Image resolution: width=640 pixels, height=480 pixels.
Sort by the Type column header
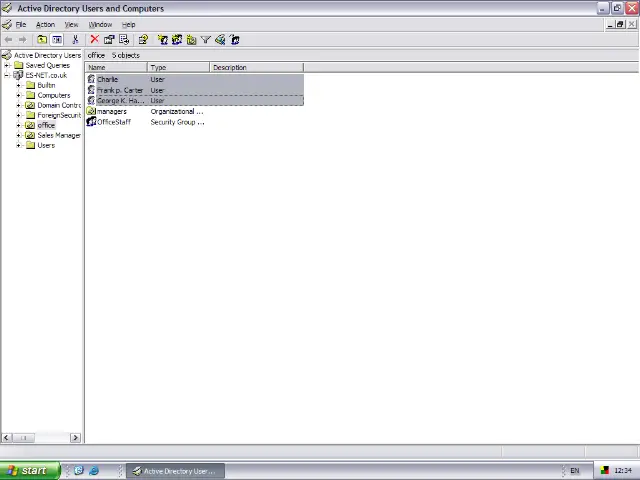point(178,67)
